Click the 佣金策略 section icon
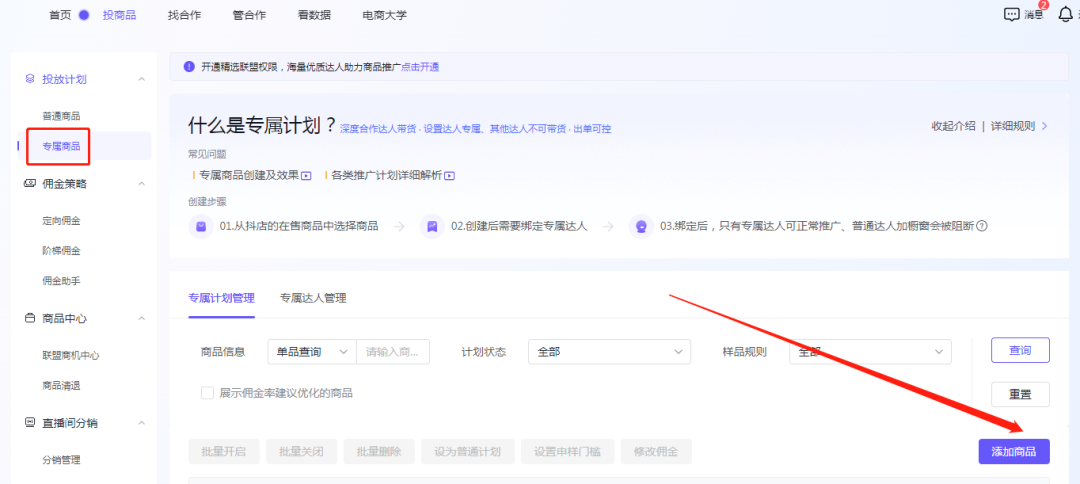1080x484 pixels. (30, 184)
